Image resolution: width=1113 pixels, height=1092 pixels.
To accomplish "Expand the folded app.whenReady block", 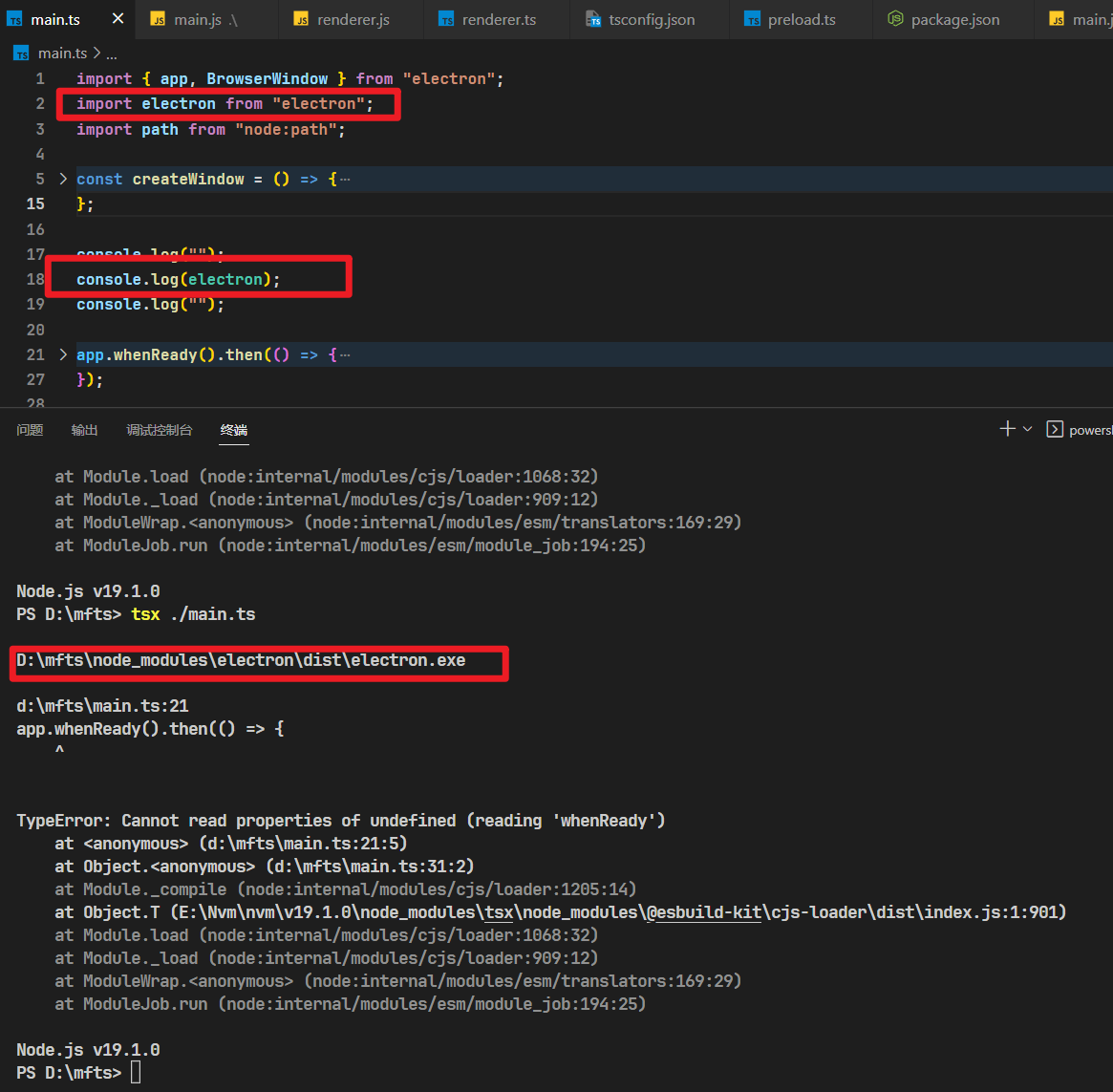I will click(x=63, y=354).
